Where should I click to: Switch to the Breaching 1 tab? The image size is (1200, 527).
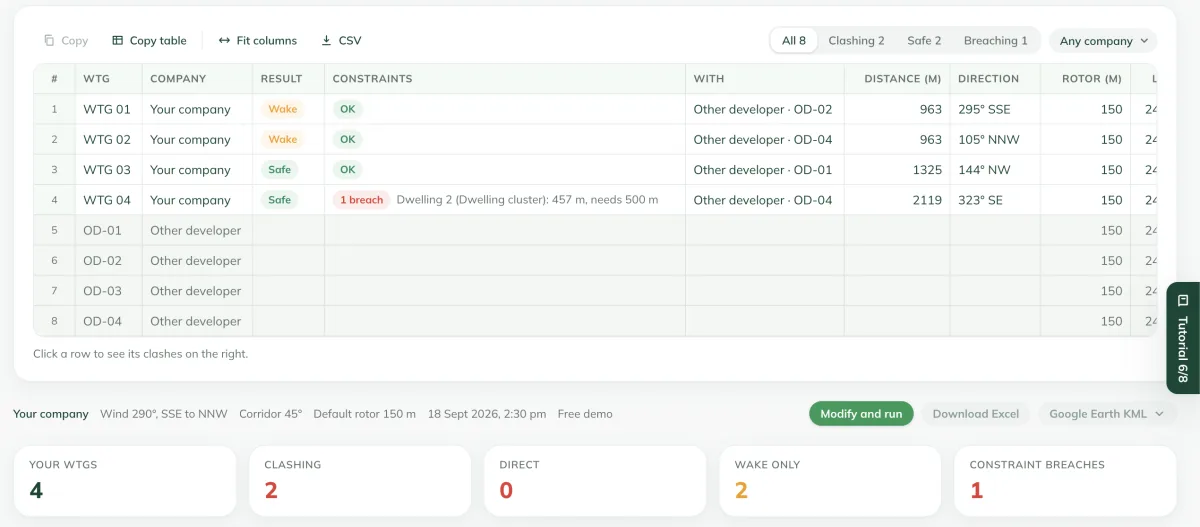coord(995,41)
